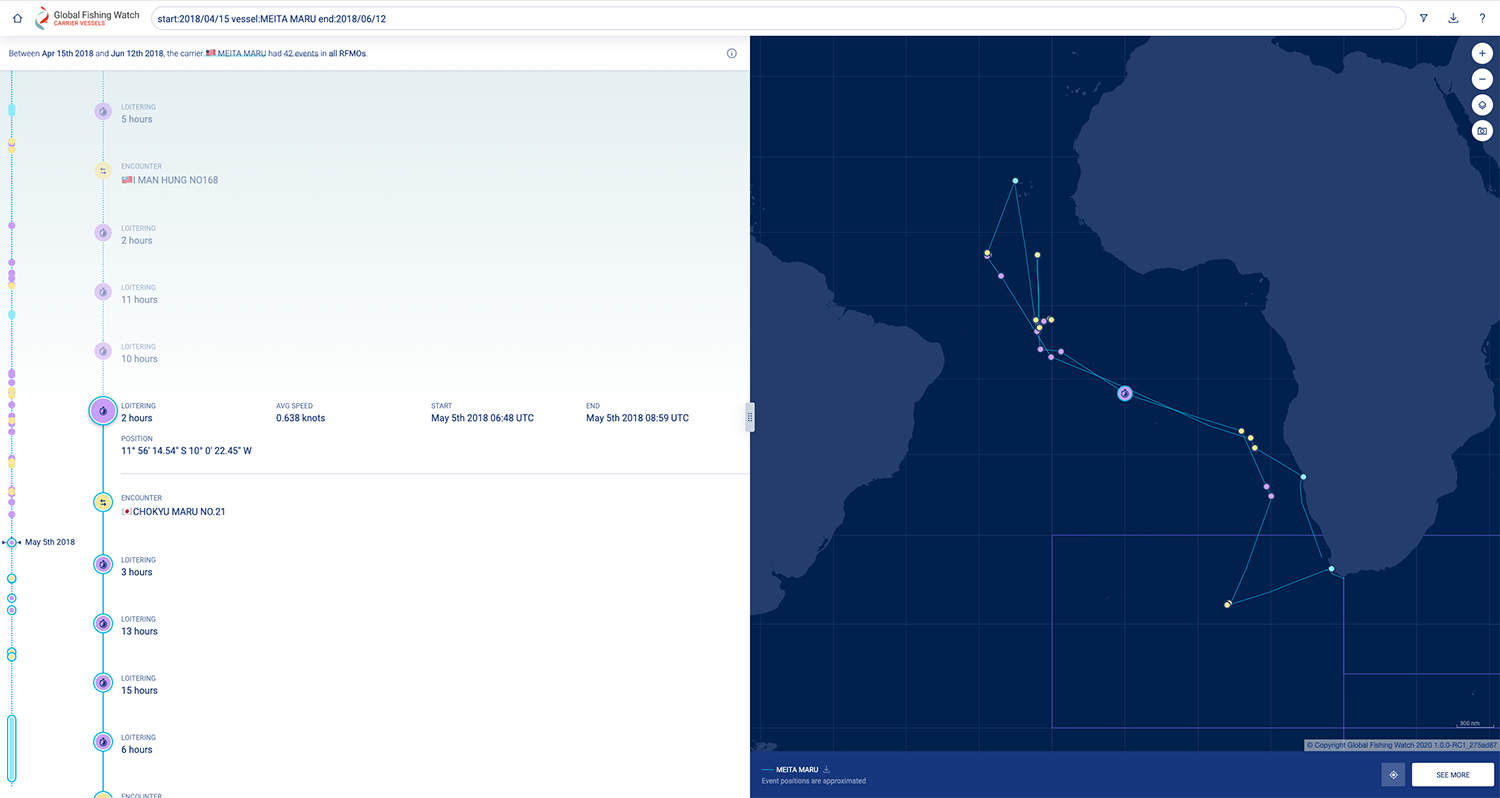This screenshot has height=798, width=1500.
Task: Change the Jun 12th 2018 end date
Action: pyautogui.click(x=137, y=53)
